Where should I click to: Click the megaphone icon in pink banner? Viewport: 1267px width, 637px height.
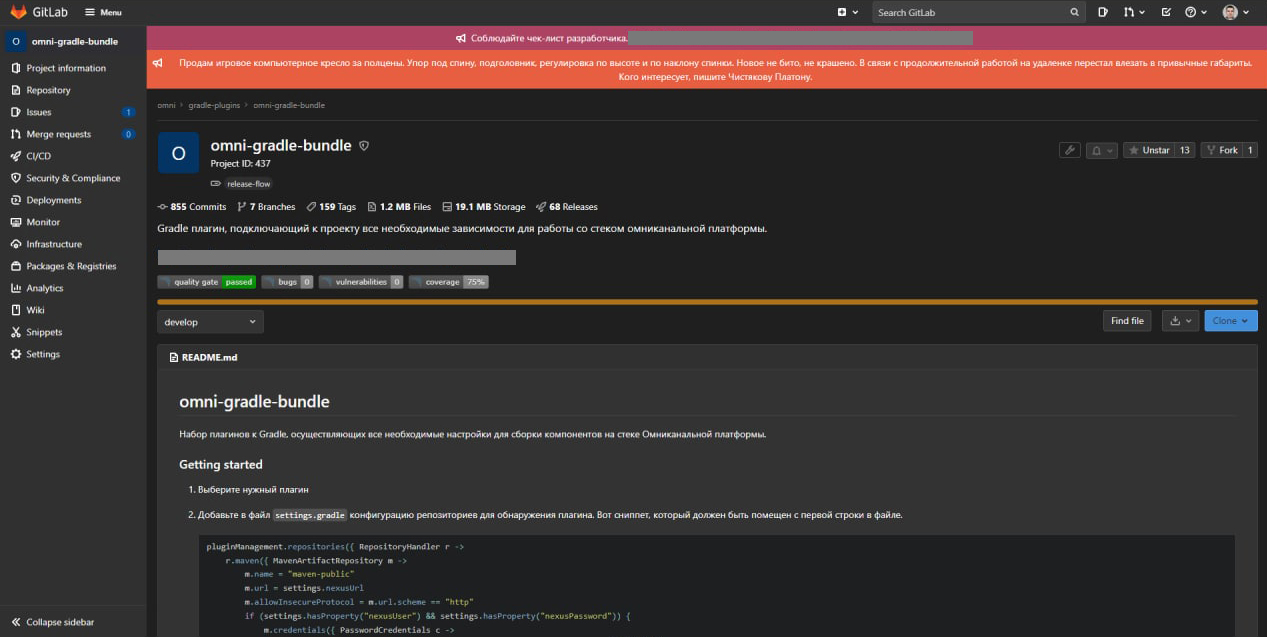461,38
